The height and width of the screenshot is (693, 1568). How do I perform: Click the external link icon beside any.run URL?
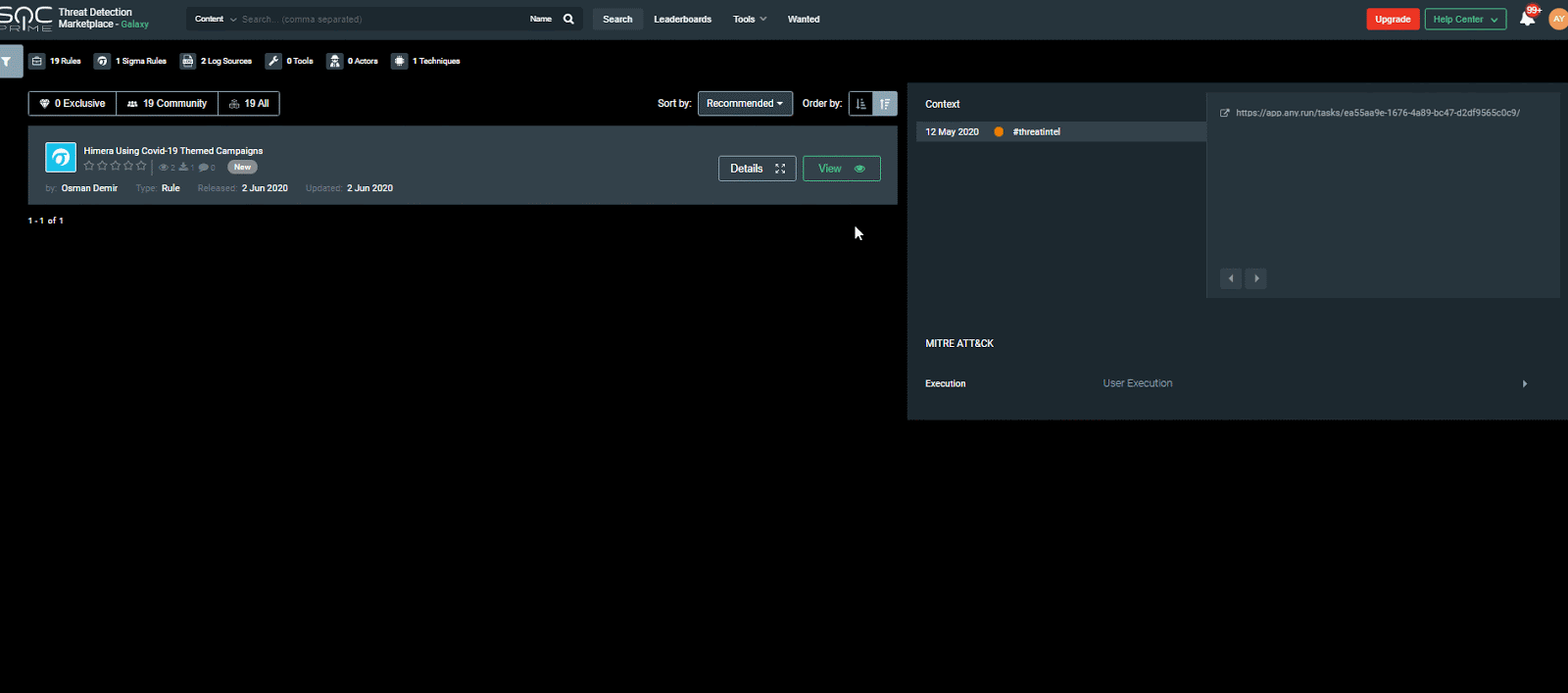click(x=1224, y=113)
